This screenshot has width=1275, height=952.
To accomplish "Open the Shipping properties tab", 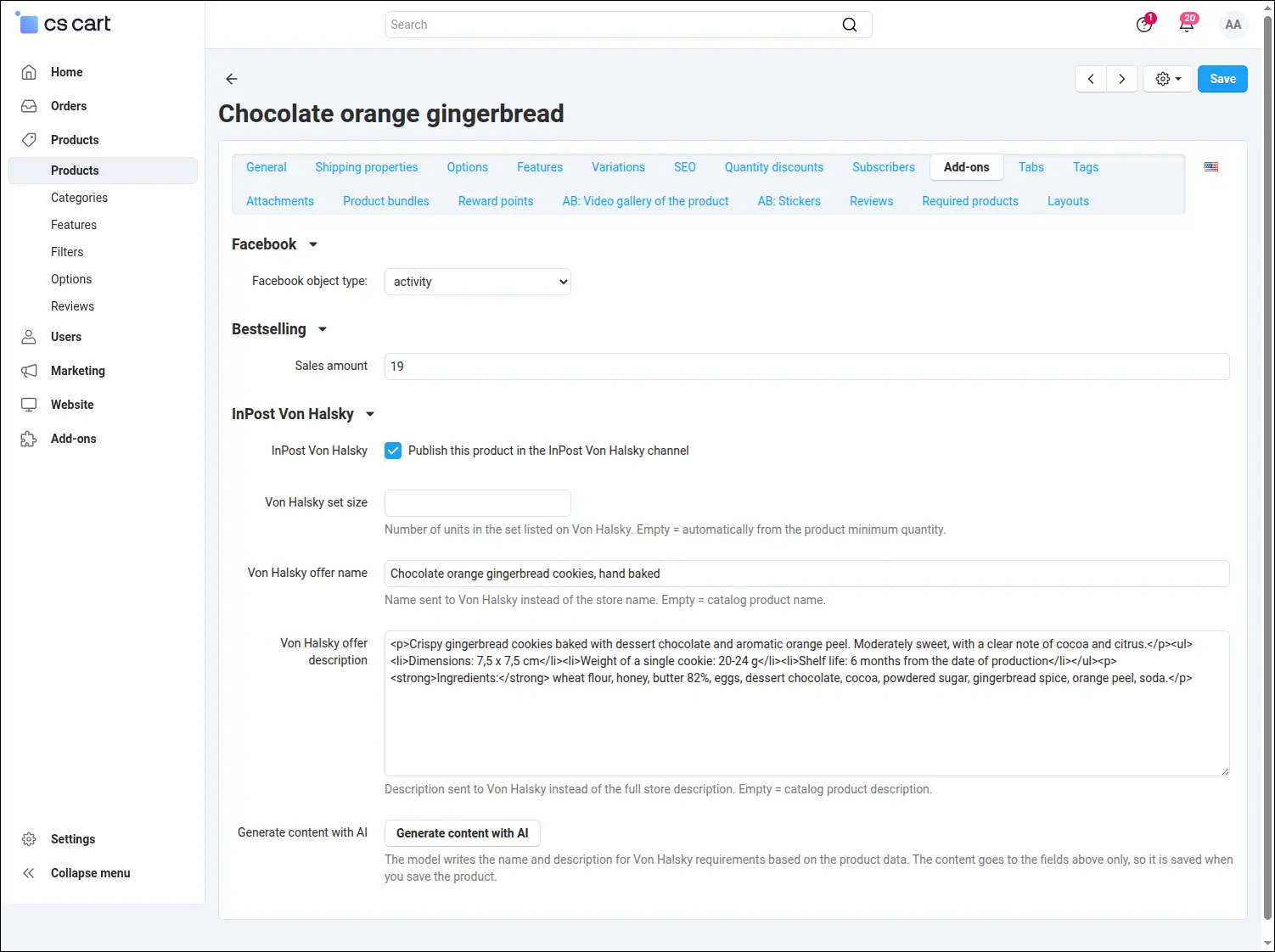I will click(x=367, y=167).
